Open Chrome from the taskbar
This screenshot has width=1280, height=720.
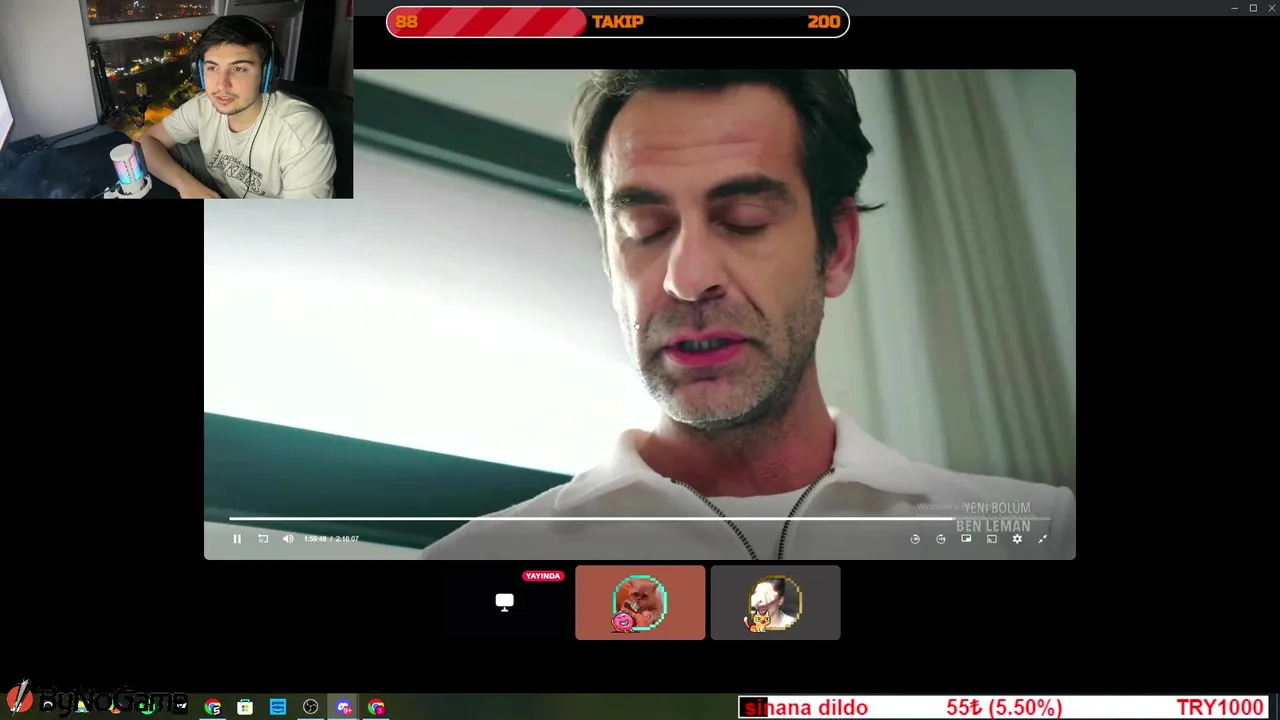click(213, 707)
